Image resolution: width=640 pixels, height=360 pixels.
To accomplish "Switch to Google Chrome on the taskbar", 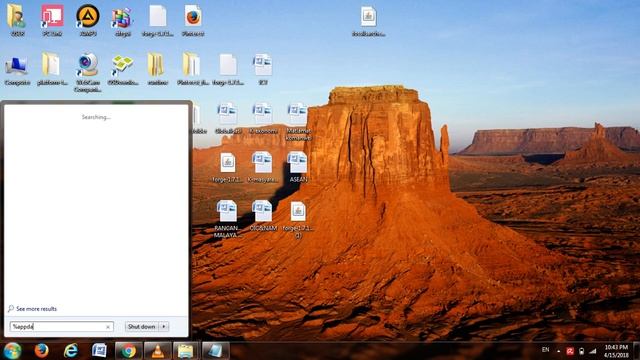I will tap(129, 351).
